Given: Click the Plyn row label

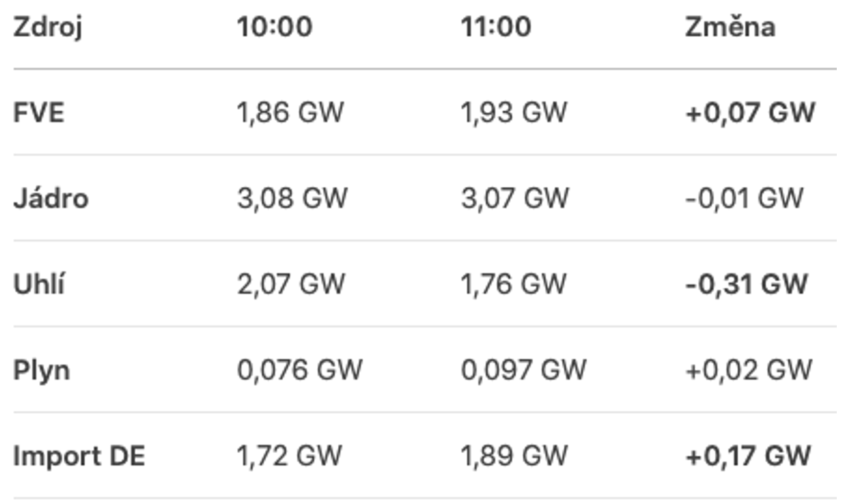Looking at the screenshot, I should tap(41, 370).
